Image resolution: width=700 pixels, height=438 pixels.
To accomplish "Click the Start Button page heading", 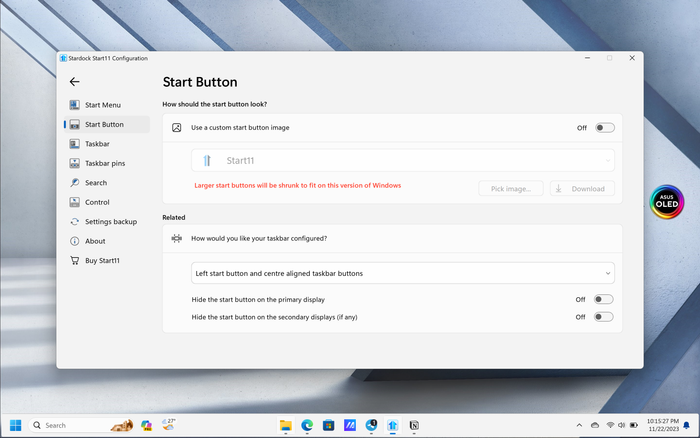I will pyautogui.click(x=200, y=82).
